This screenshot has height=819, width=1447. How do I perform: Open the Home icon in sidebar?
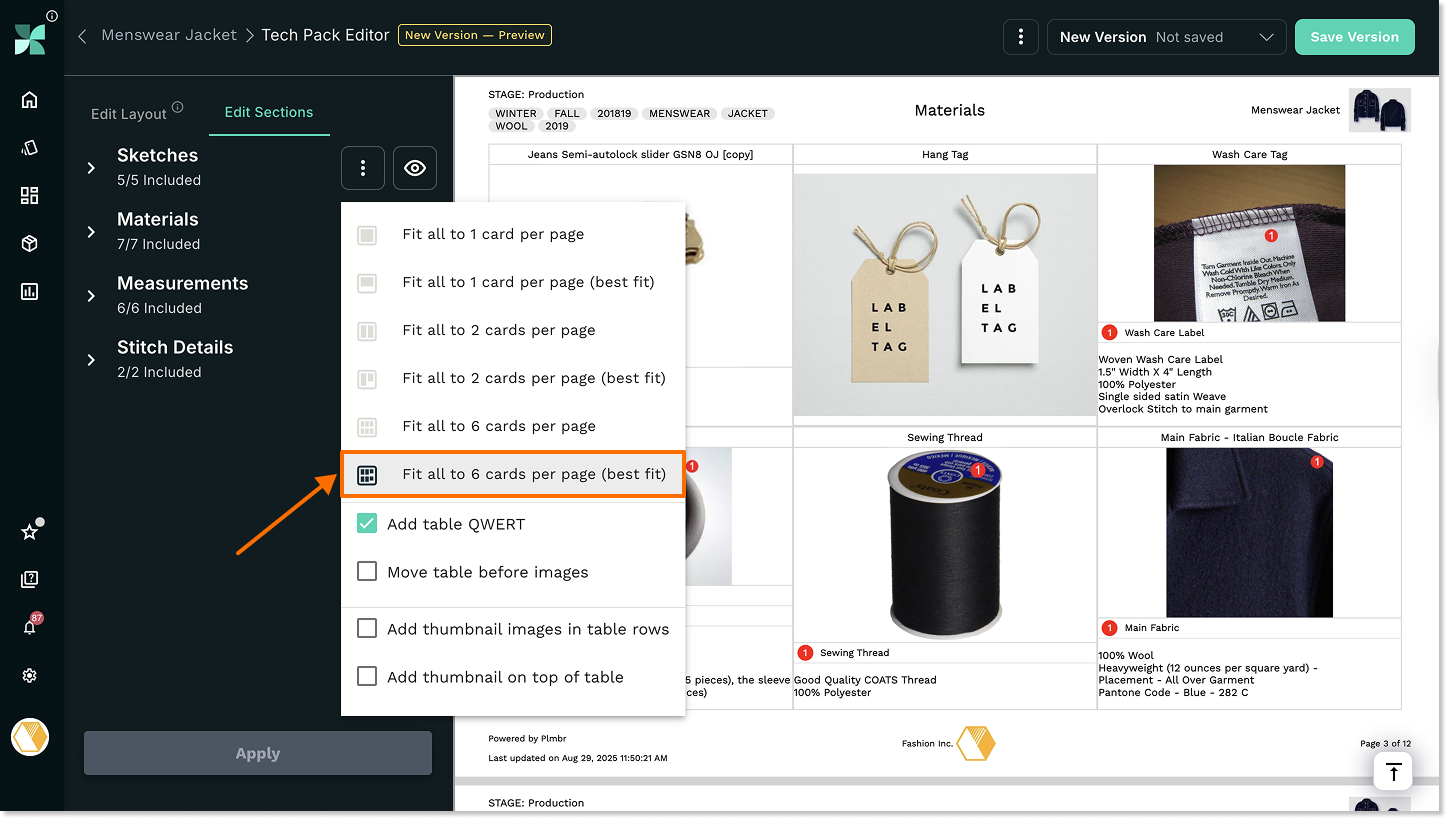[29, 99]
